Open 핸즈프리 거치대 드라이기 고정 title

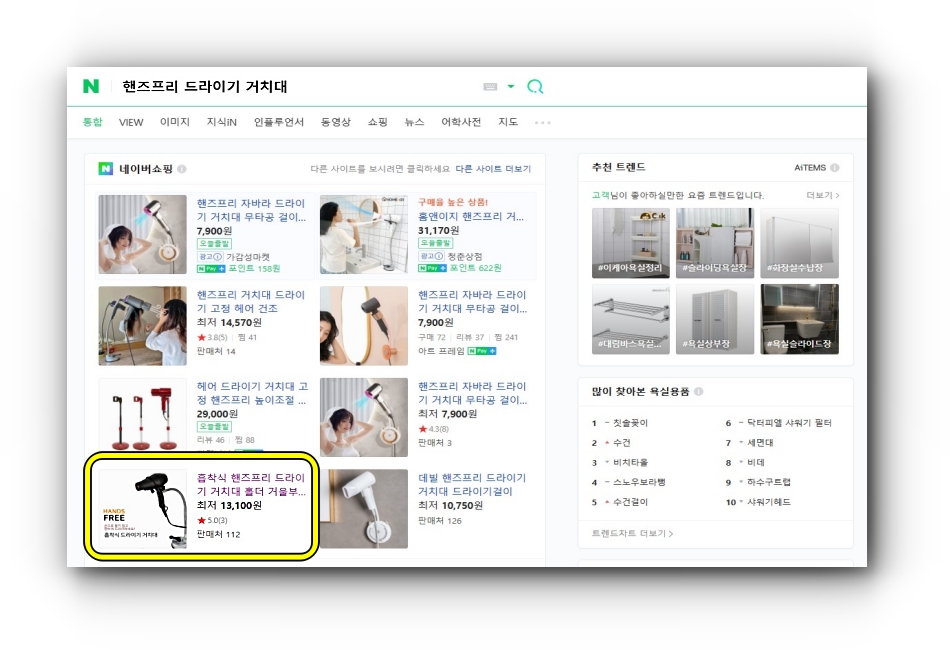[251, 301]
